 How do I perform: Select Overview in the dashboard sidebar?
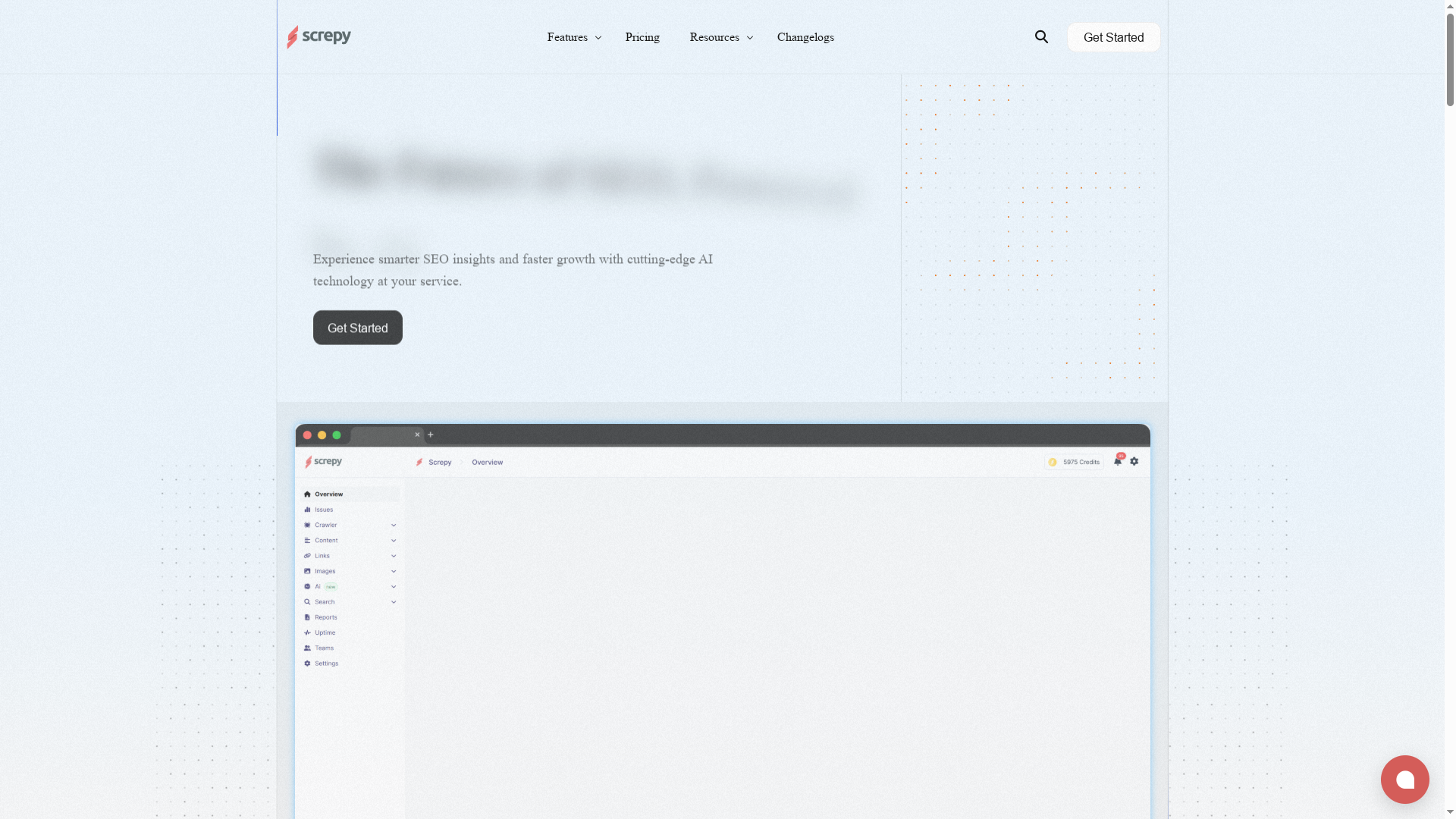pyautogui.click(x=328, y=494)
